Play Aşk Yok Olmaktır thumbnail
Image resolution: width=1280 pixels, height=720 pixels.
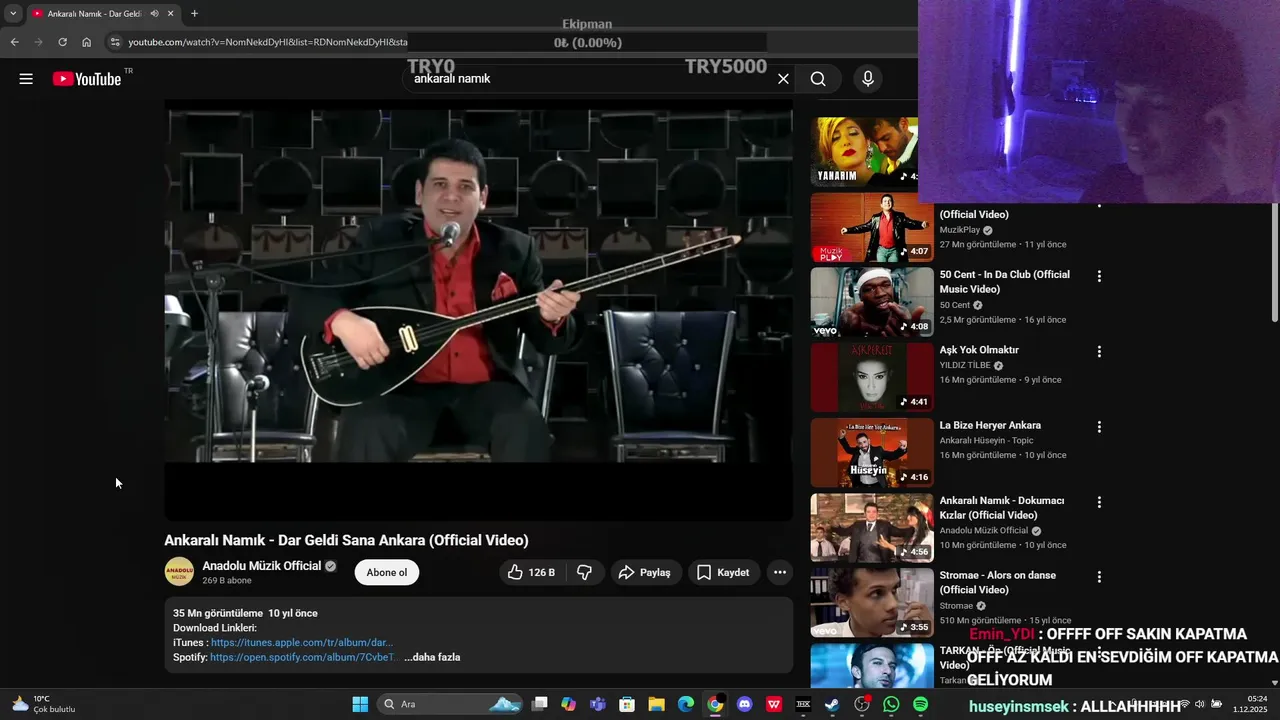point(872,377)
